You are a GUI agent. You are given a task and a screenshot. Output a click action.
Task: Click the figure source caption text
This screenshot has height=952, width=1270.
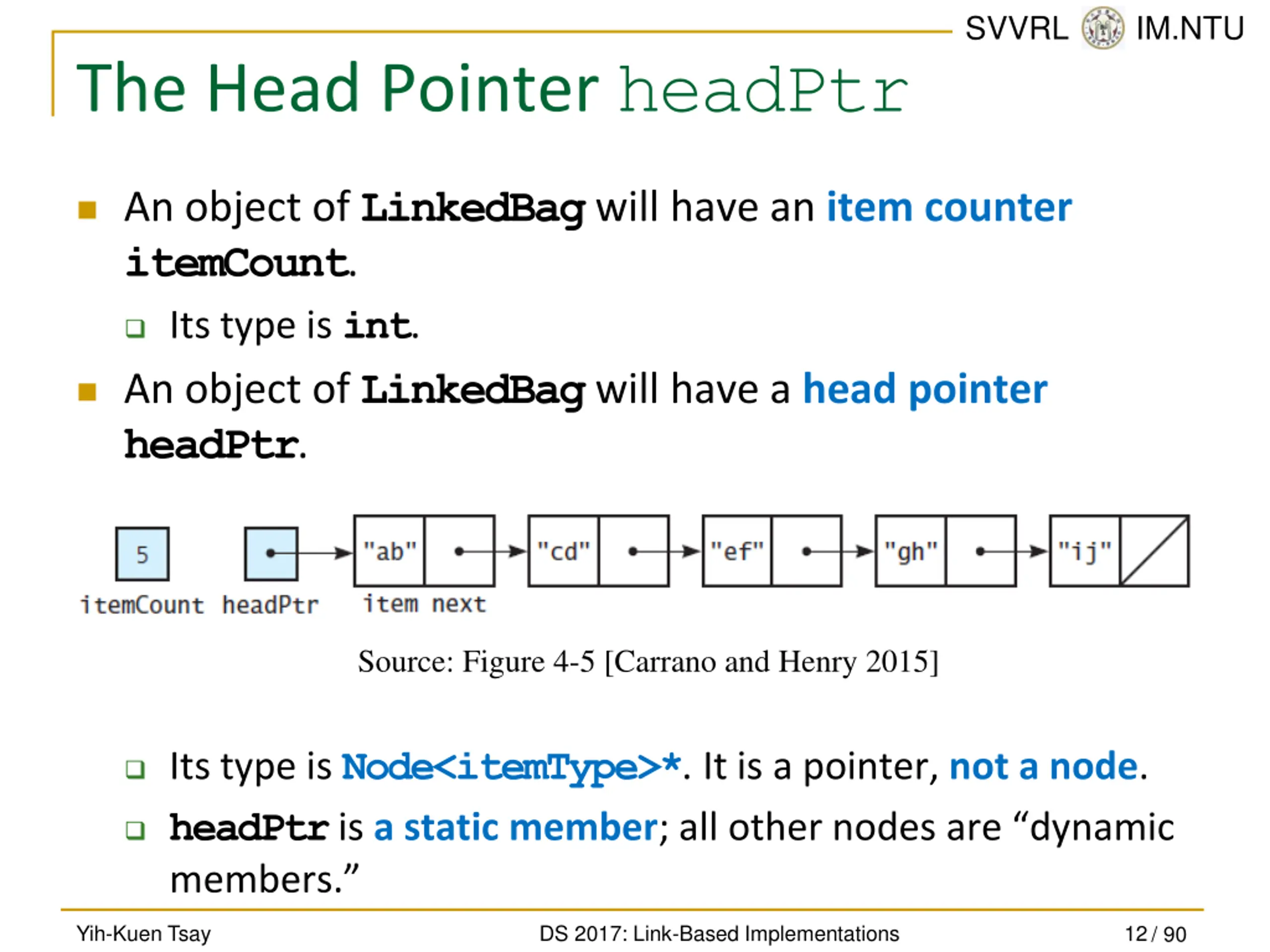(x=648, y=661)
